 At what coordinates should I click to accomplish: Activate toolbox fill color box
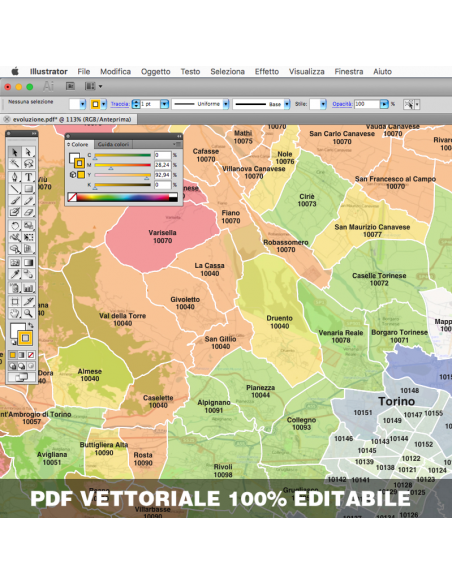click(16, 330)
